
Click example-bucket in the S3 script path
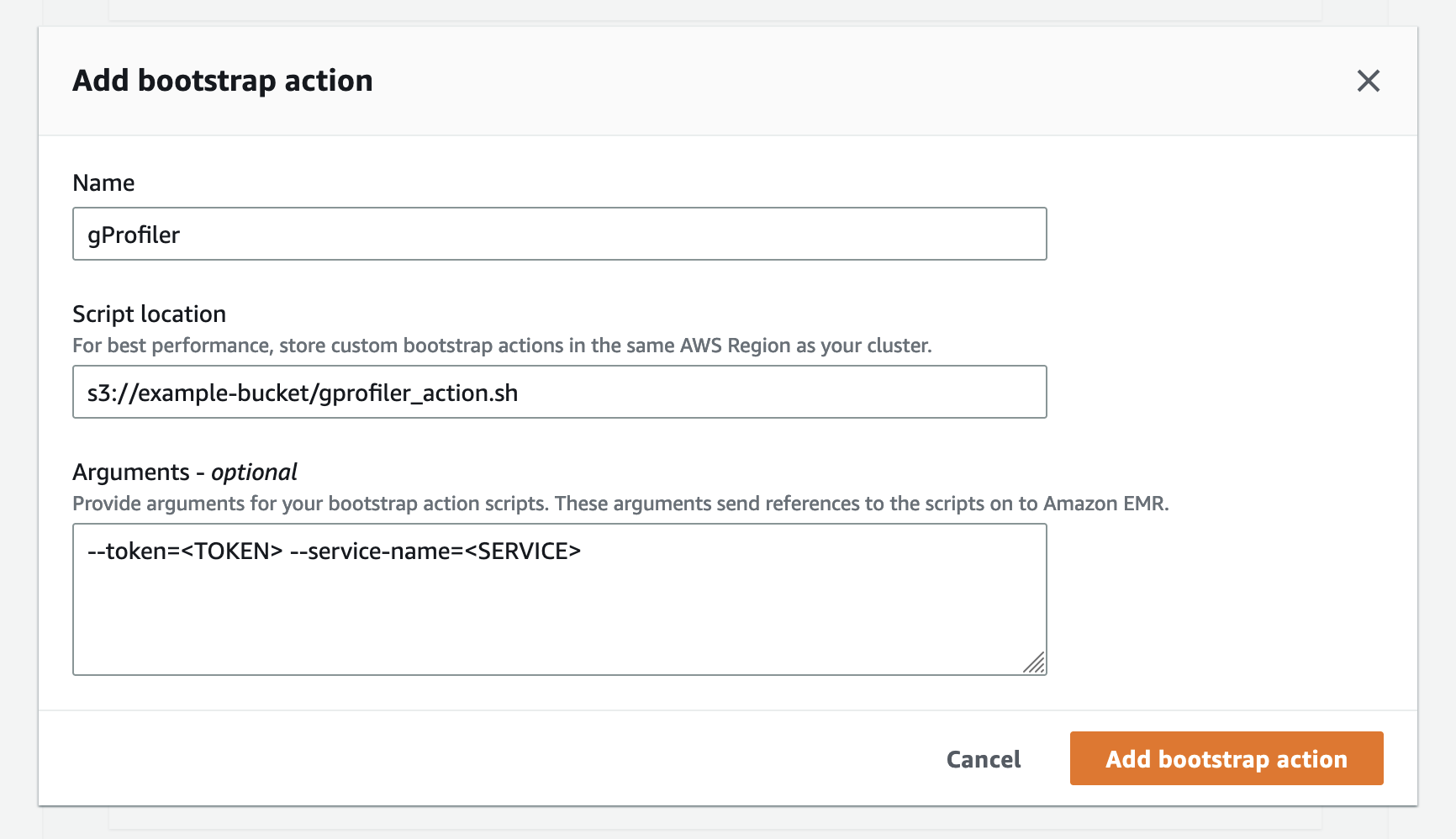click(x=224, y=393)
